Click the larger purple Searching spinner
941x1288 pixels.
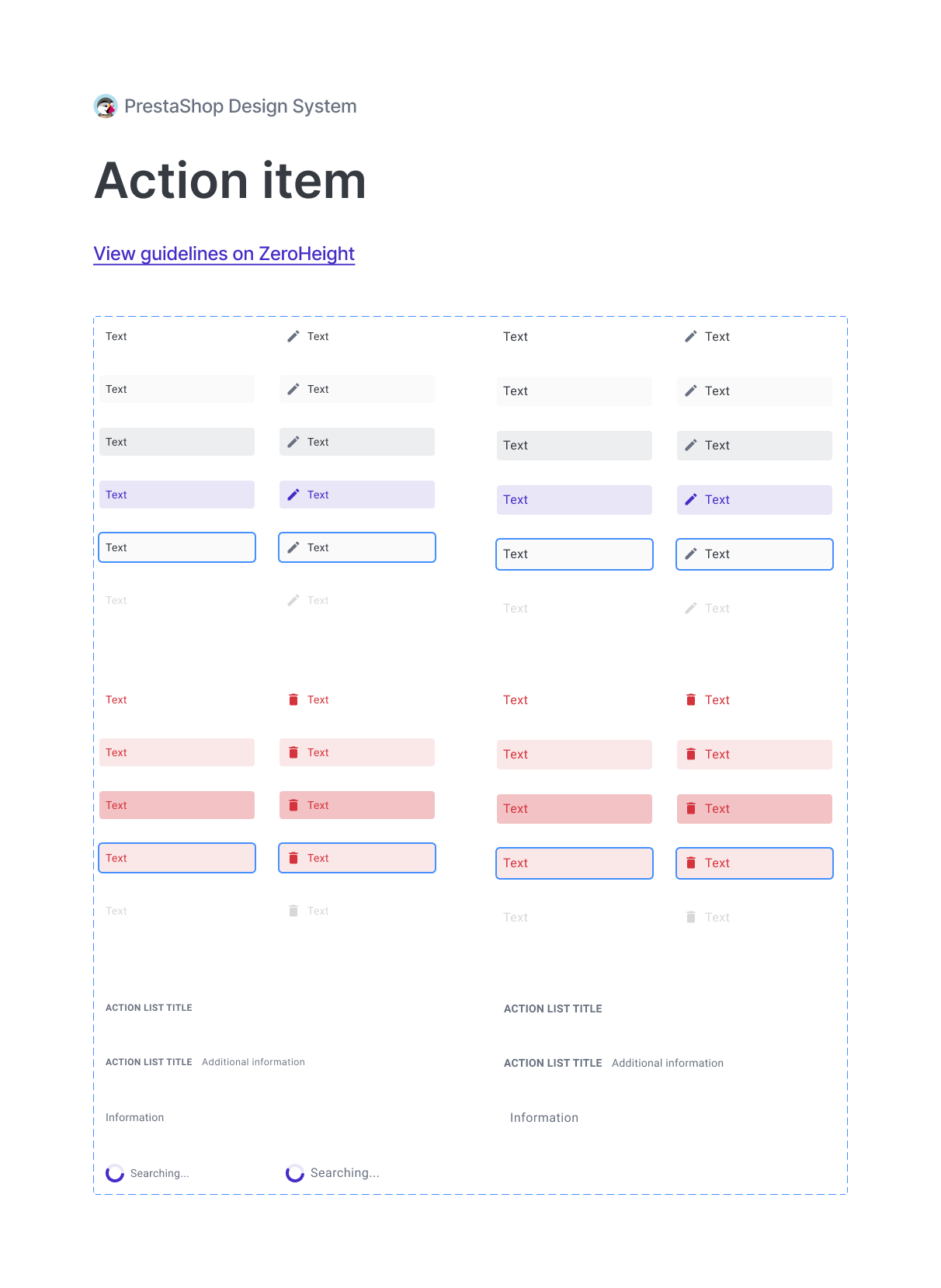[x=295, y=1173]
